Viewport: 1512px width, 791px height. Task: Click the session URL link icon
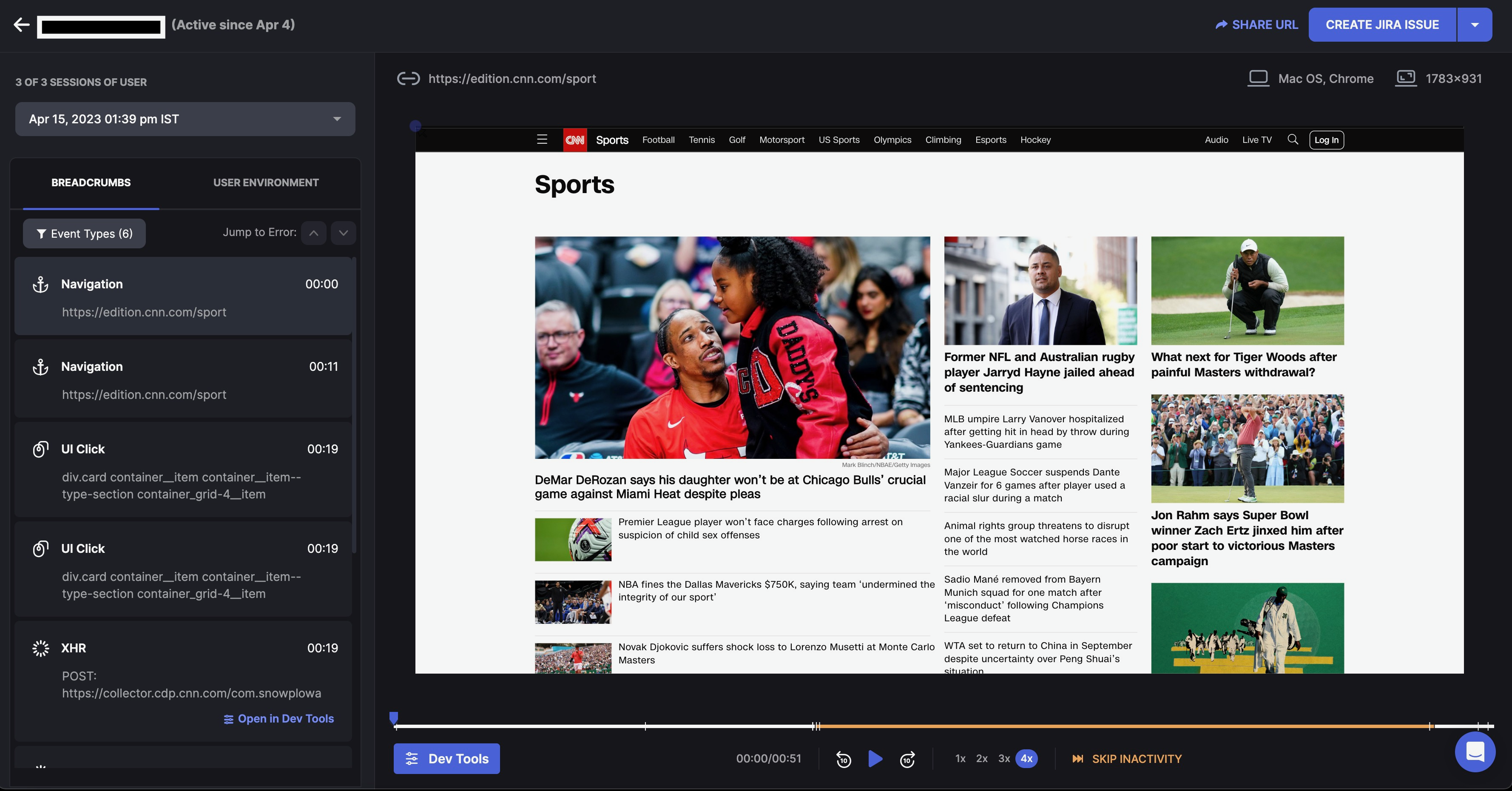[408, 79]
